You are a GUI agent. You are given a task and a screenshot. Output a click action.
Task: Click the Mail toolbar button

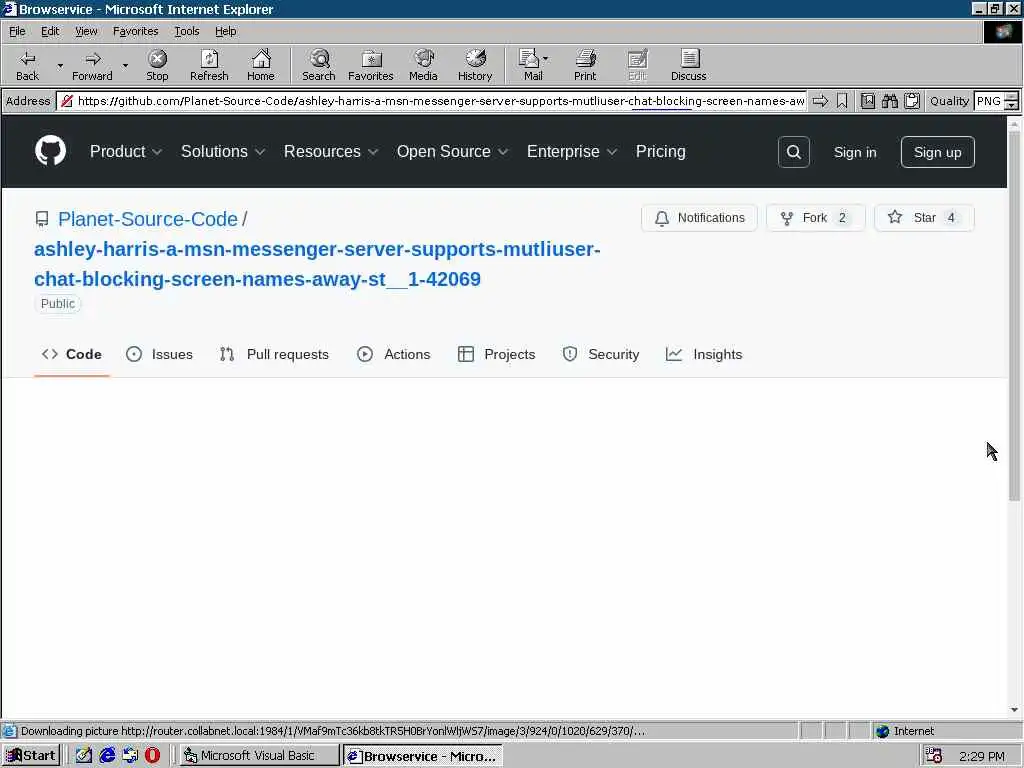pyautogui.click(x=533, y=65)
